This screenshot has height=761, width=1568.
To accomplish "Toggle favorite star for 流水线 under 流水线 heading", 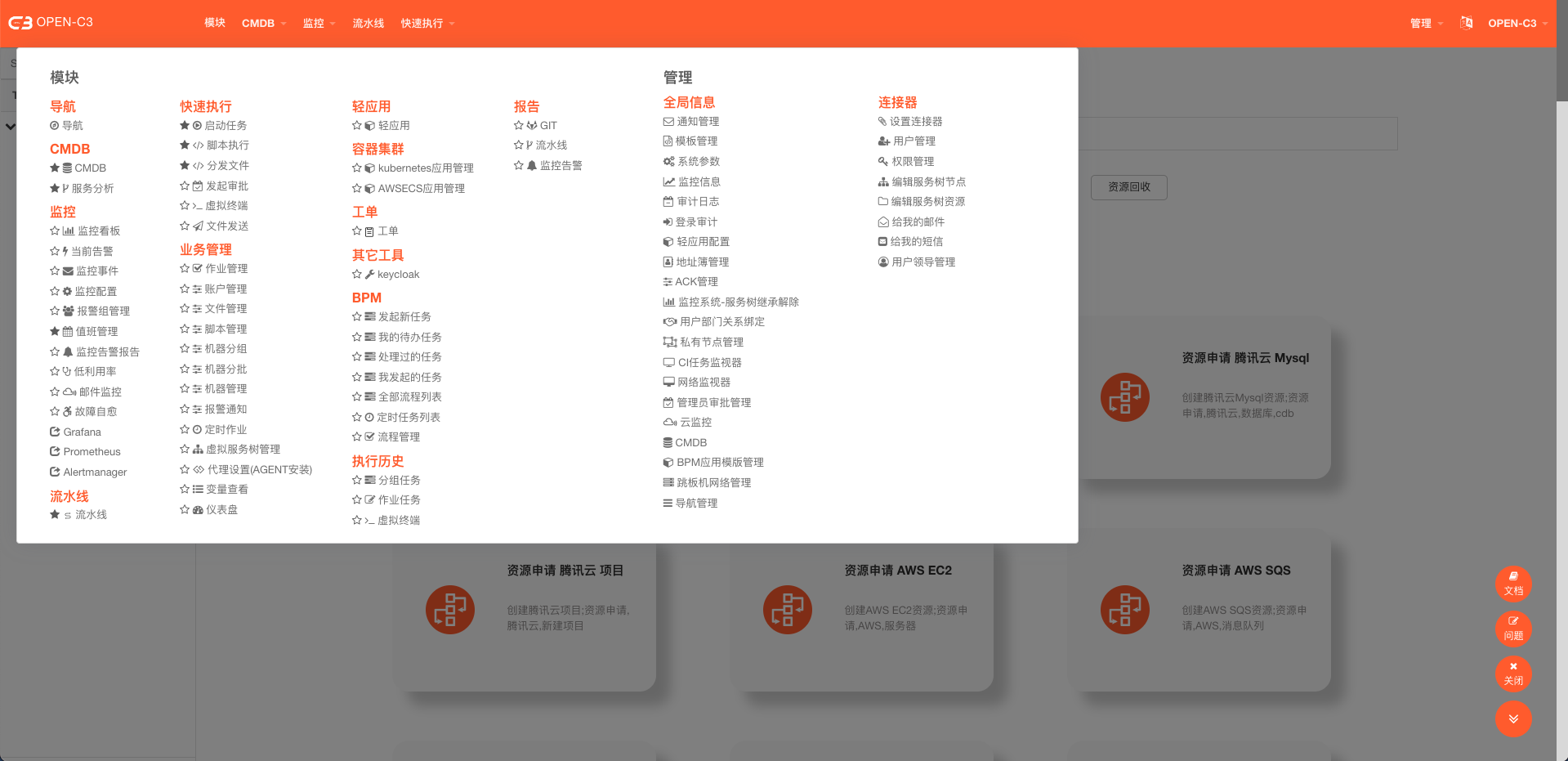I will [55, 514].
